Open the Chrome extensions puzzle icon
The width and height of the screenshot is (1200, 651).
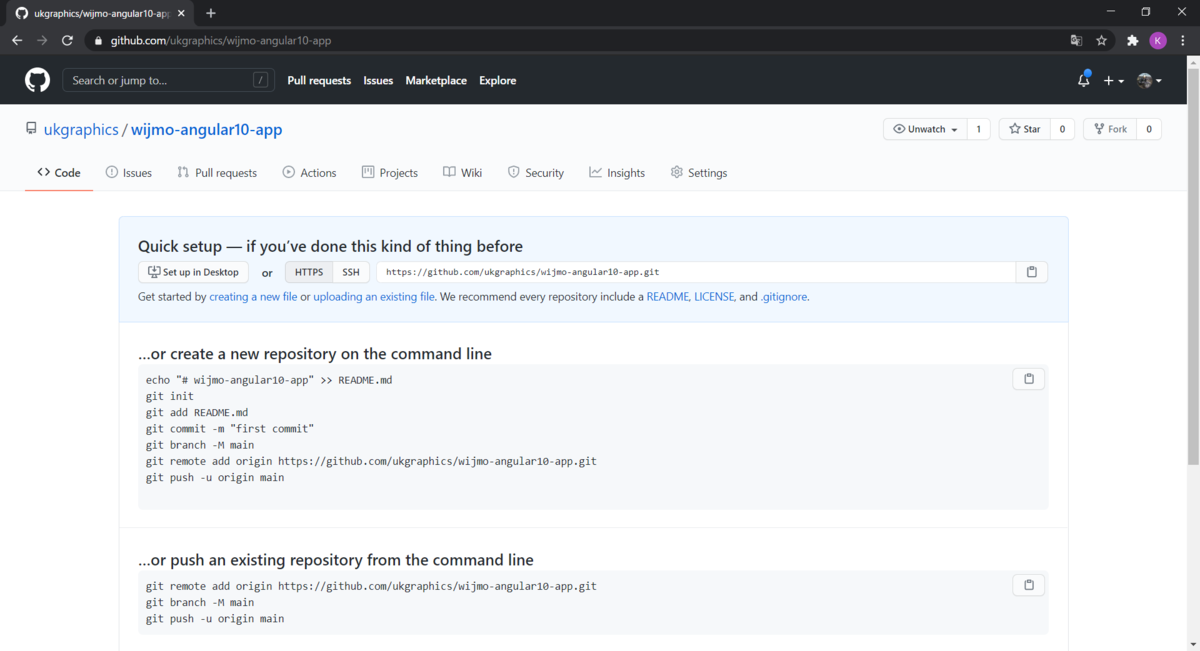coord(1132,41)
